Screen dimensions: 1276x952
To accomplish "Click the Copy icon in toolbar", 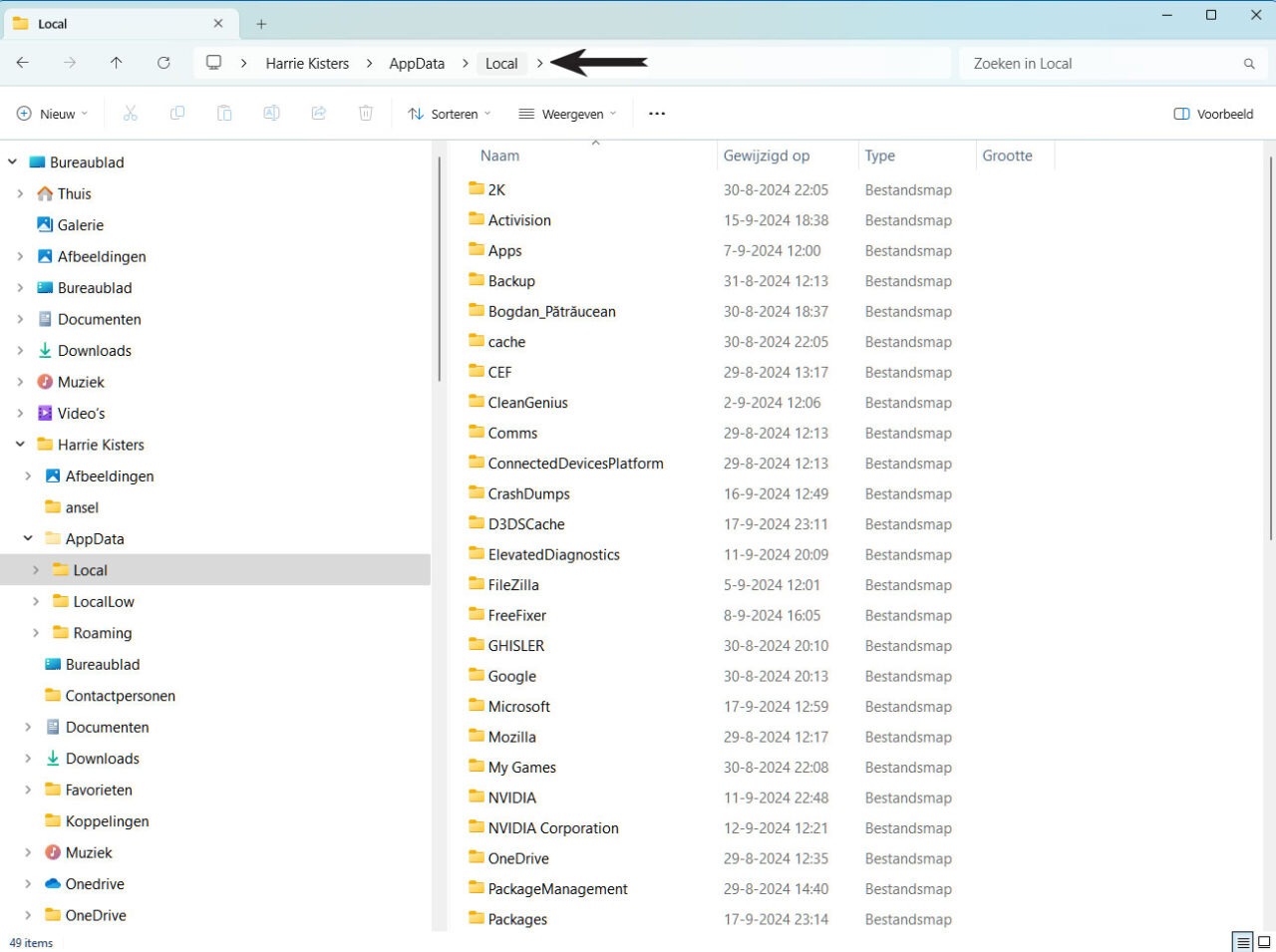I will pyautogui.click(x=177, y=113).
